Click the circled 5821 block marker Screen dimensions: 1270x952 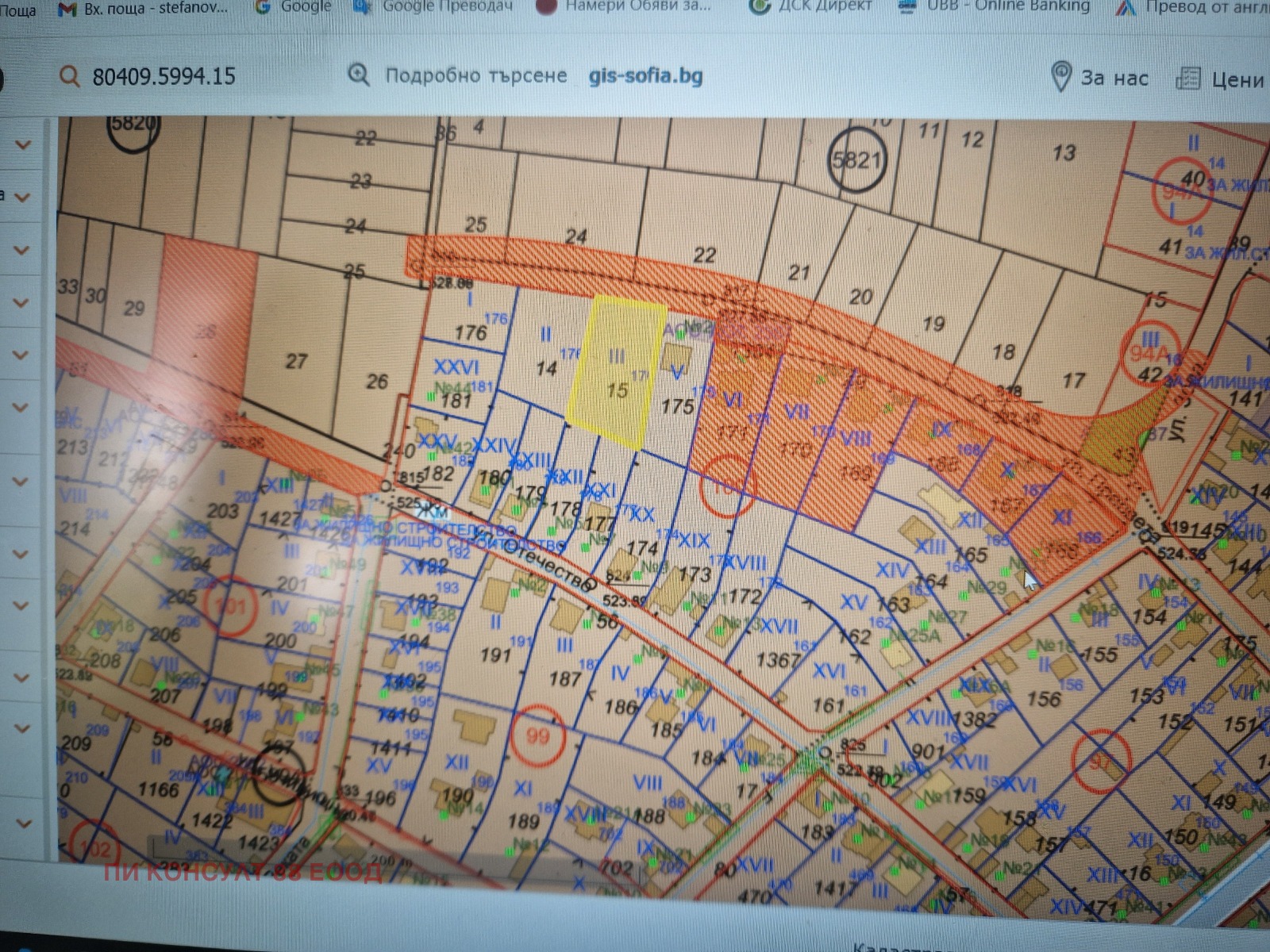pos(856,159)
